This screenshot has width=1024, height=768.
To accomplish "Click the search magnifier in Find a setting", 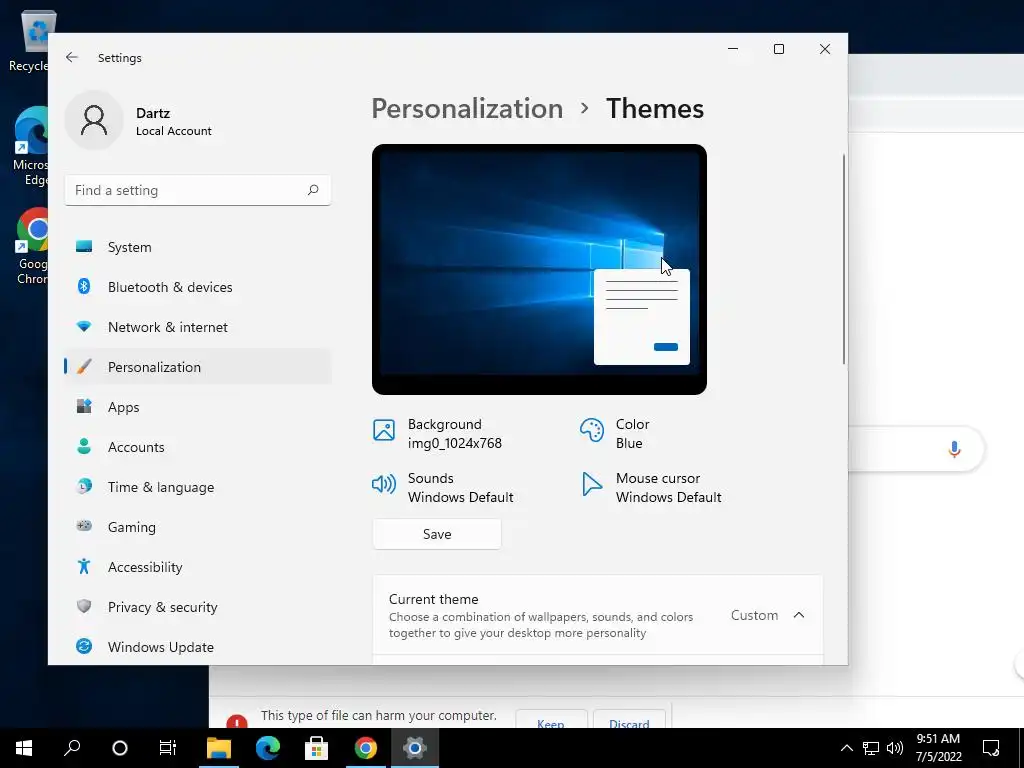I will (313, 190).
